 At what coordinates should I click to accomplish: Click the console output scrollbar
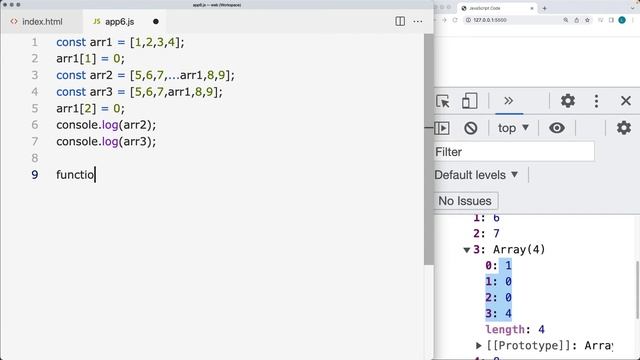[x=637, y=290]
